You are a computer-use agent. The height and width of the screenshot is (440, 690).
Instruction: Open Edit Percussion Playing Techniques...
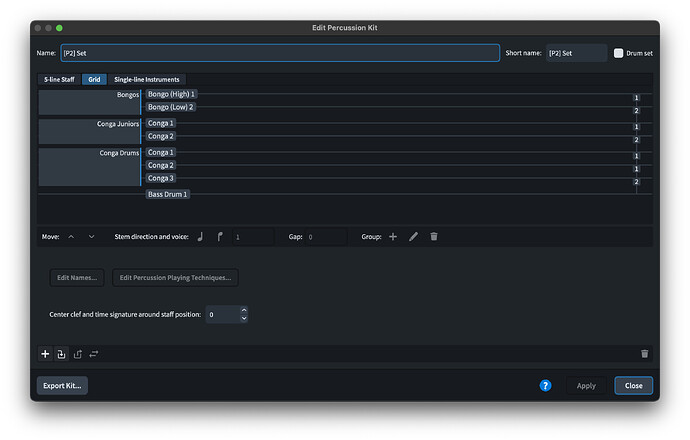pos(175,278)
